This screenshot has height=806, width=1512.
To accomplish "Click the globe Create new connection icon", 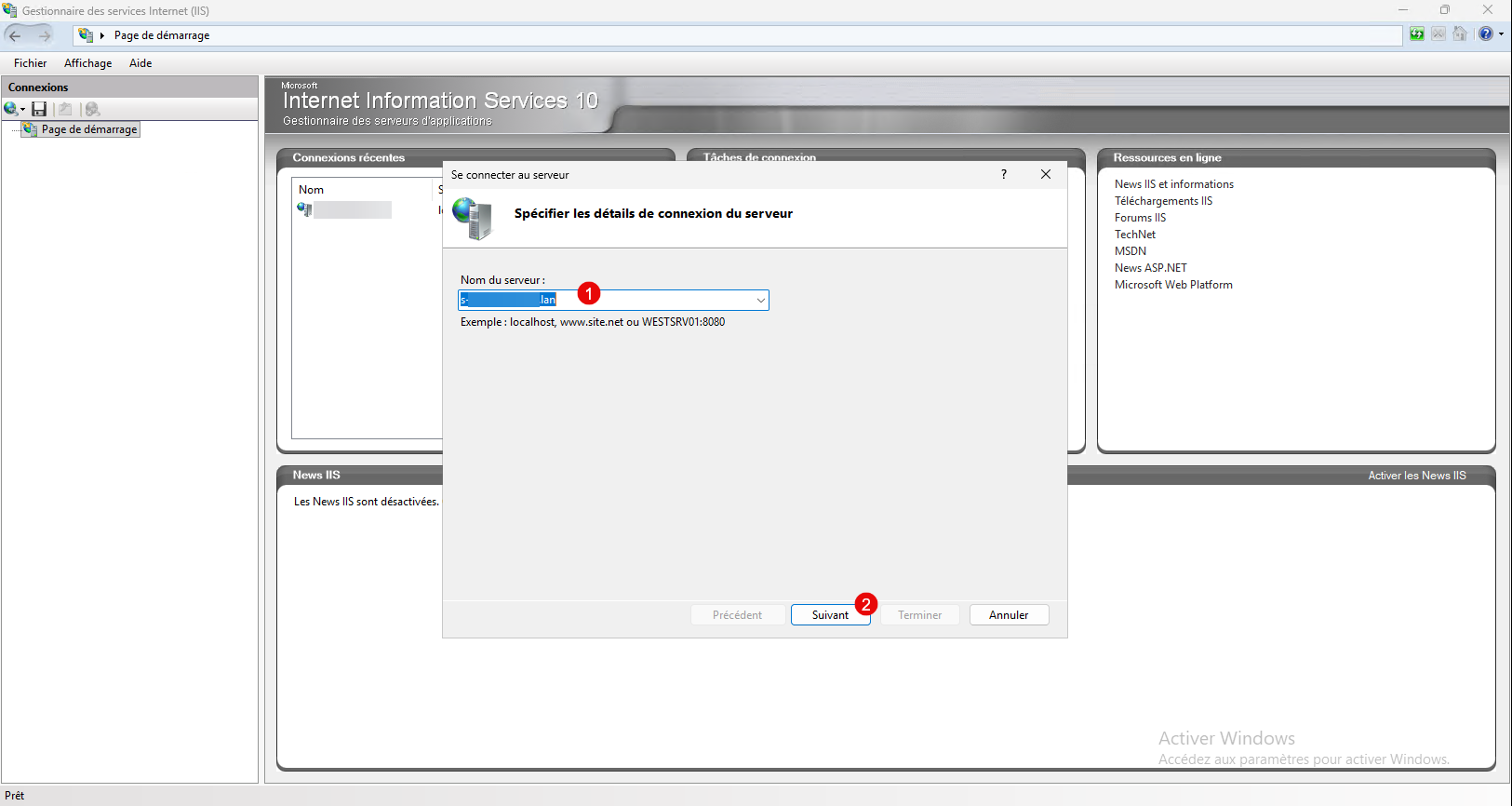I will 10,109.
